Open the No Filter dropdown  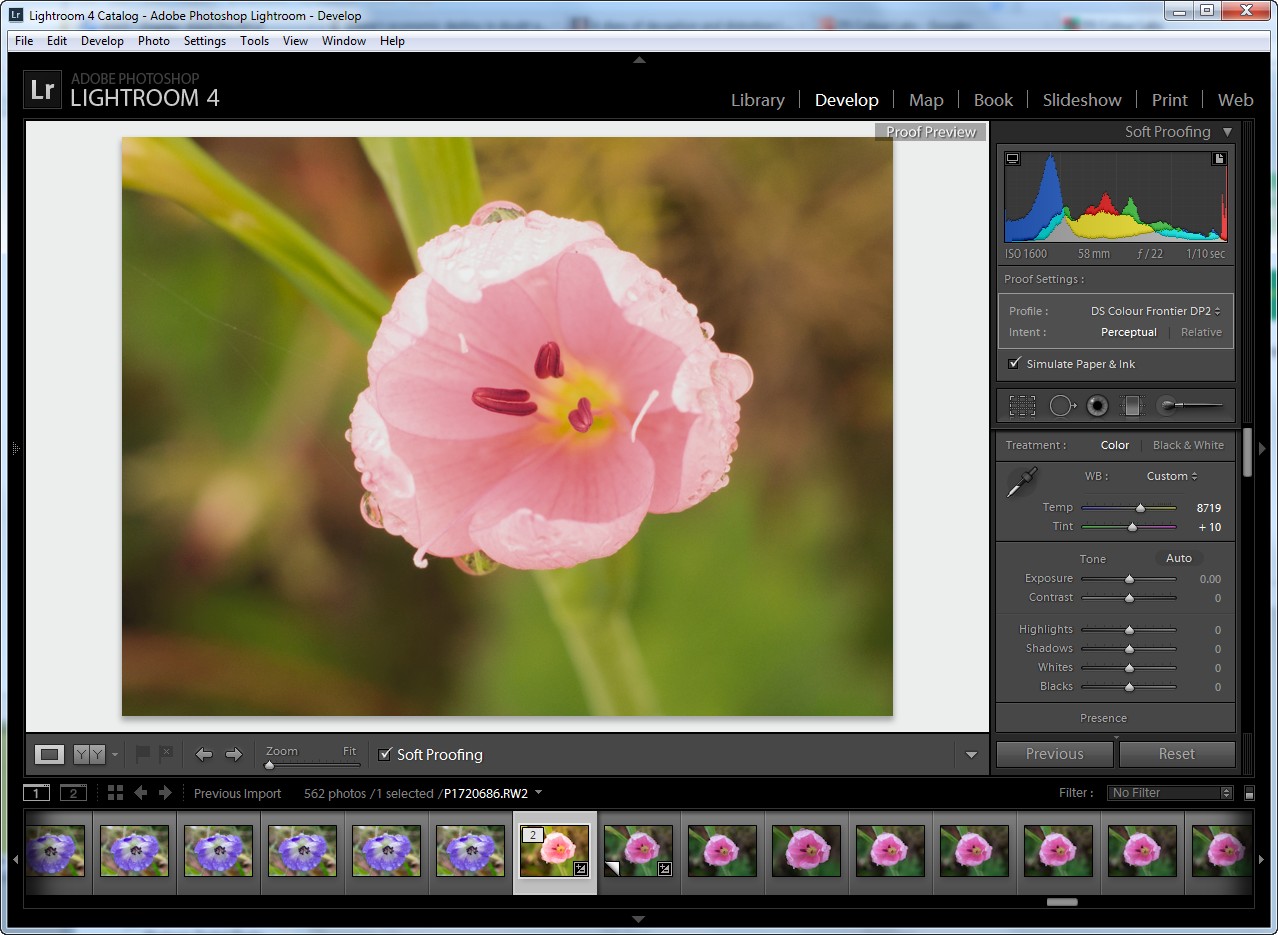click(1171, 793)
